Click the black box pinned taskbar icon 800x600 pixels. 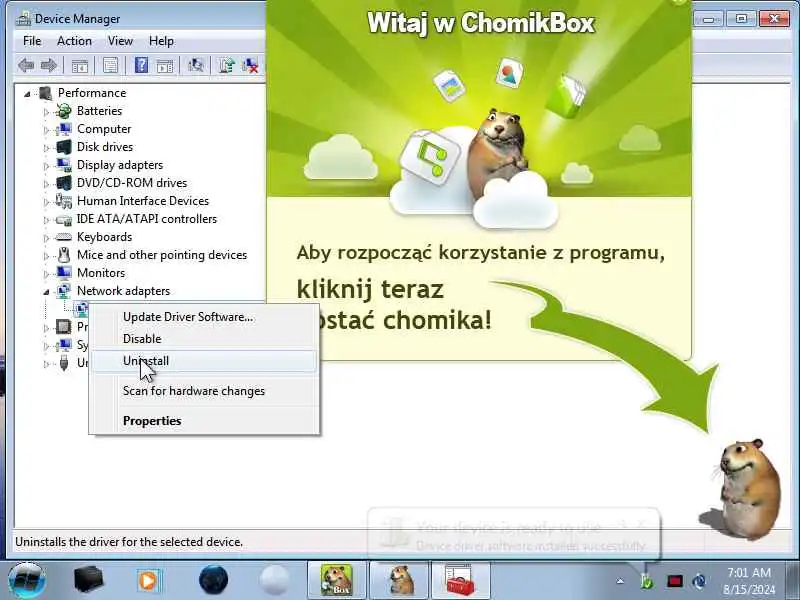point(88,581)
